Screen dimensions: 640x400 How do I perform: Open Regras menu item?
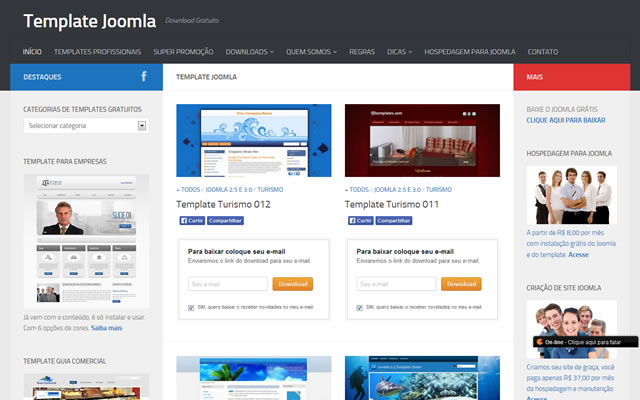362,52
